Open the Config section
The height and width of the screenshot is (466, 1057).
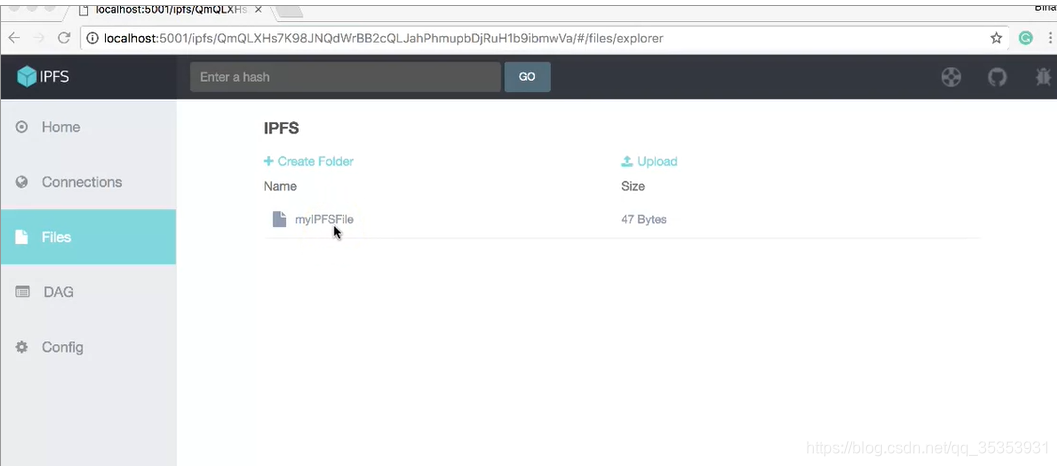[x=88, y=347]
